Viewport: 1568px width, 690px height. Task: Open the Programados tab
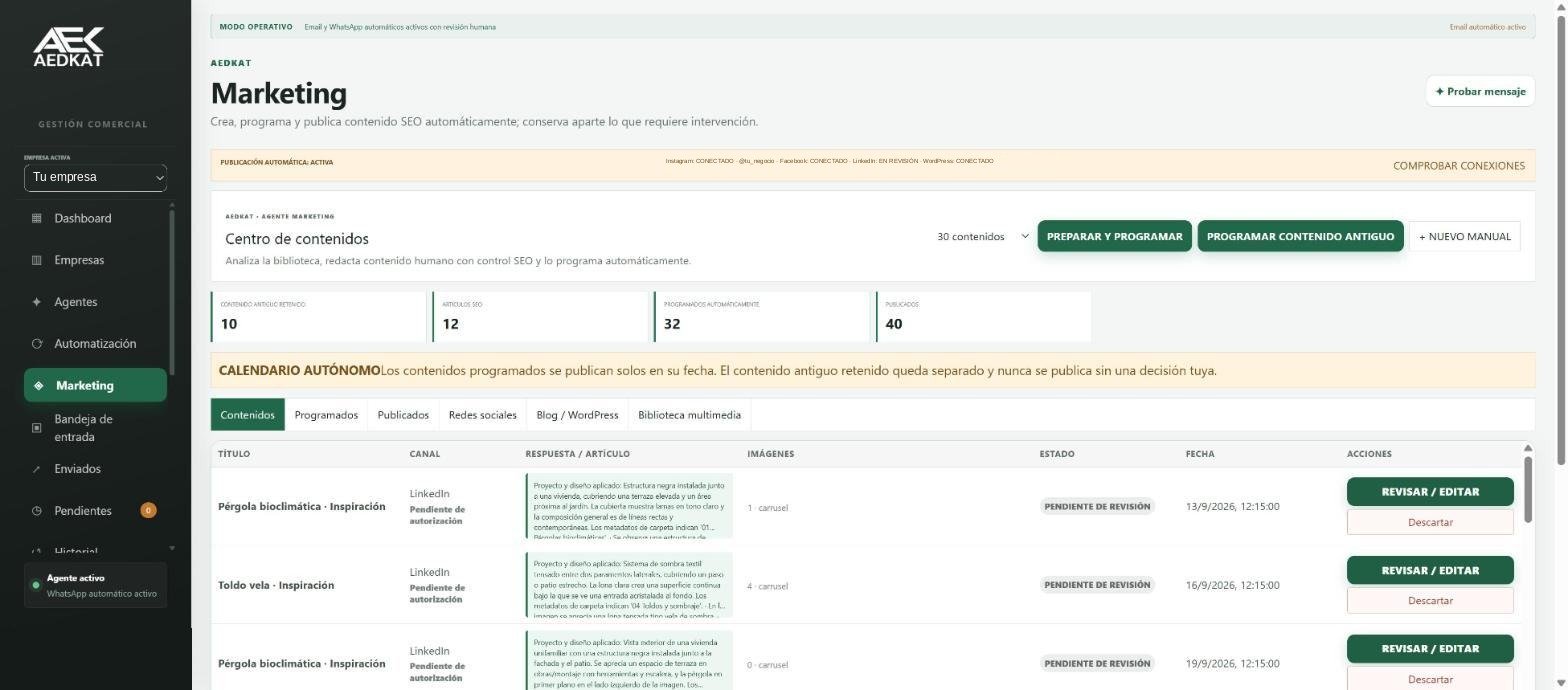pyautogui.click(x=326, y=415)
